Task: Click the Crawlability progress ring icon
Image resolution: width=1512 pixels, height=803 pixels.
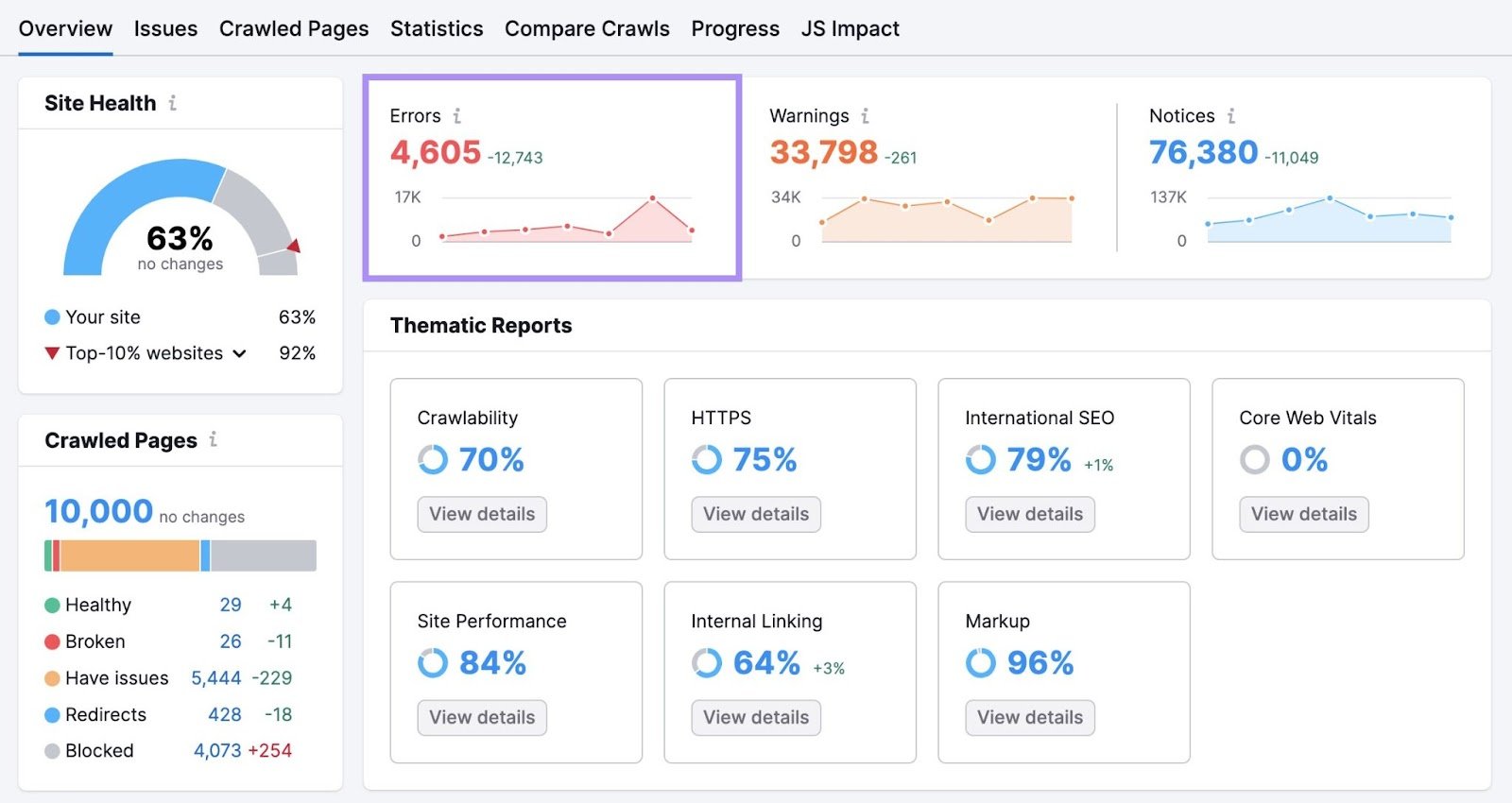Action: point(433,460)
